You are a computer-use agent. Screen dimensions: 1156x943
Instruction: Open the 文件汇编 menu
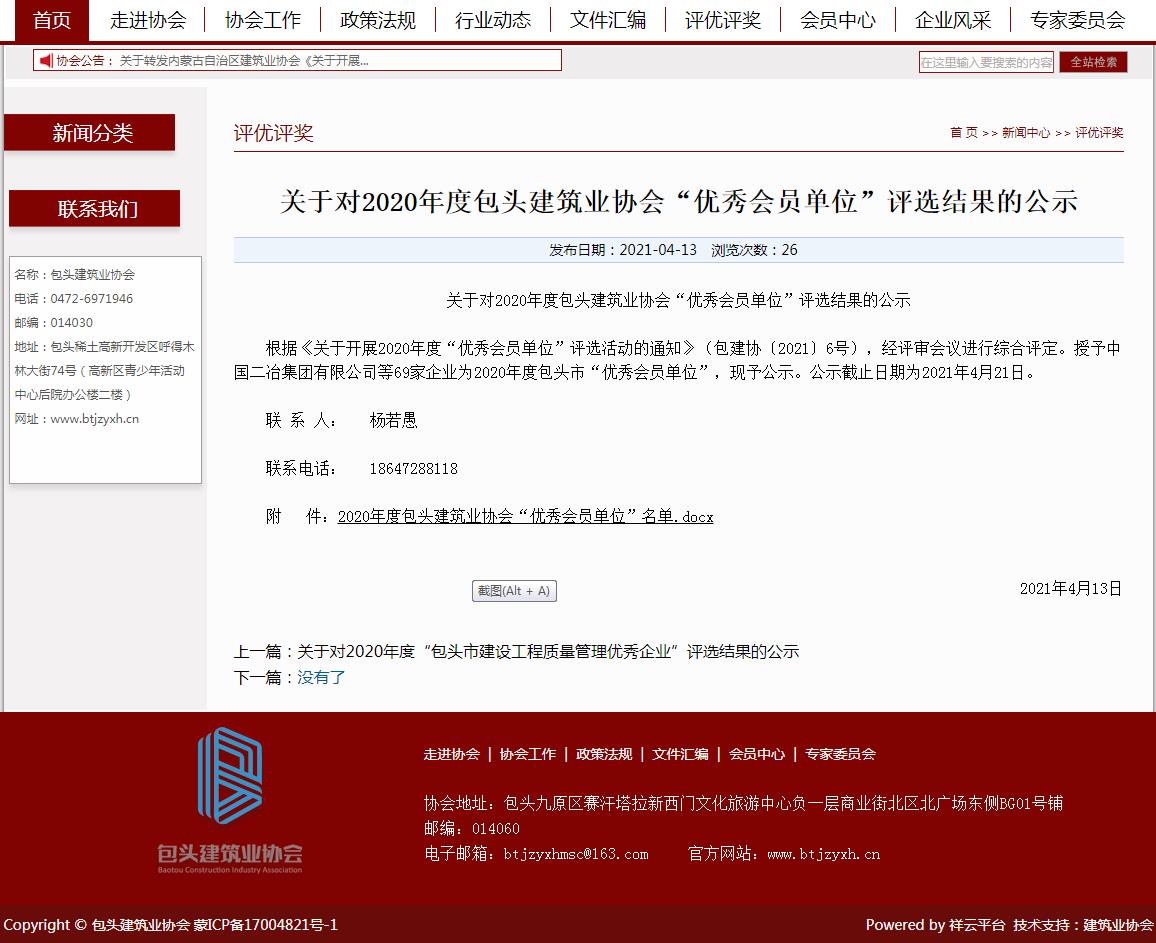pos(608,20)
